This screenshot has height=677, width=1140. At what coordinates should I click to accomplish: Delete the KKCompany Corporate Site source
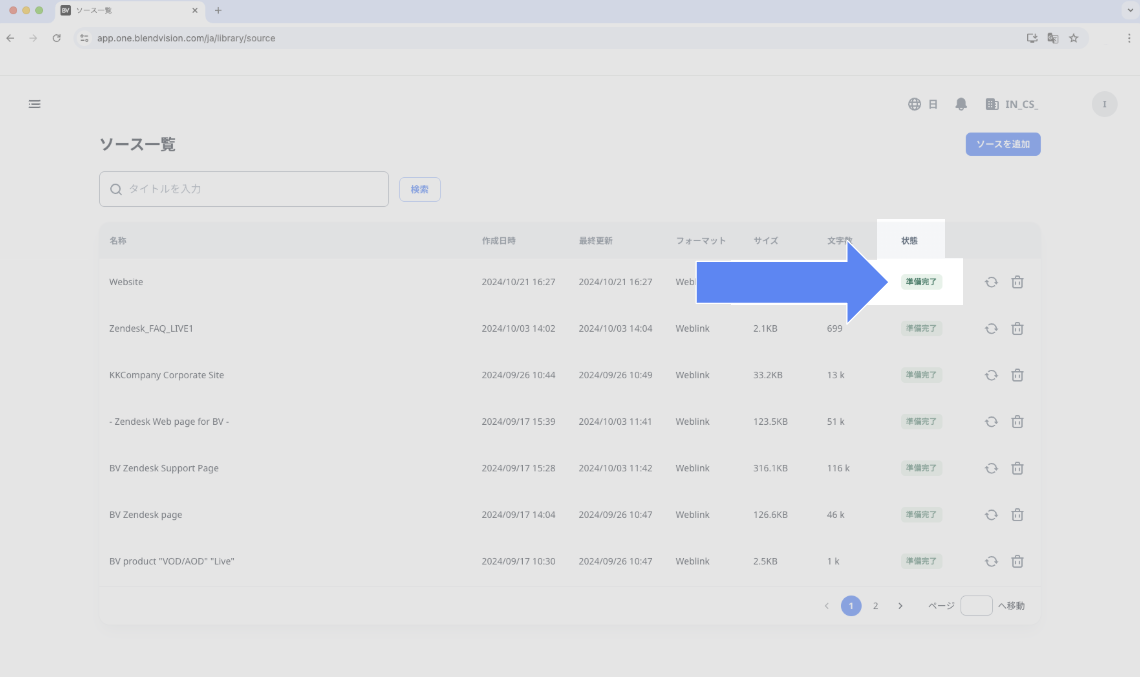tap(1017, 375)
